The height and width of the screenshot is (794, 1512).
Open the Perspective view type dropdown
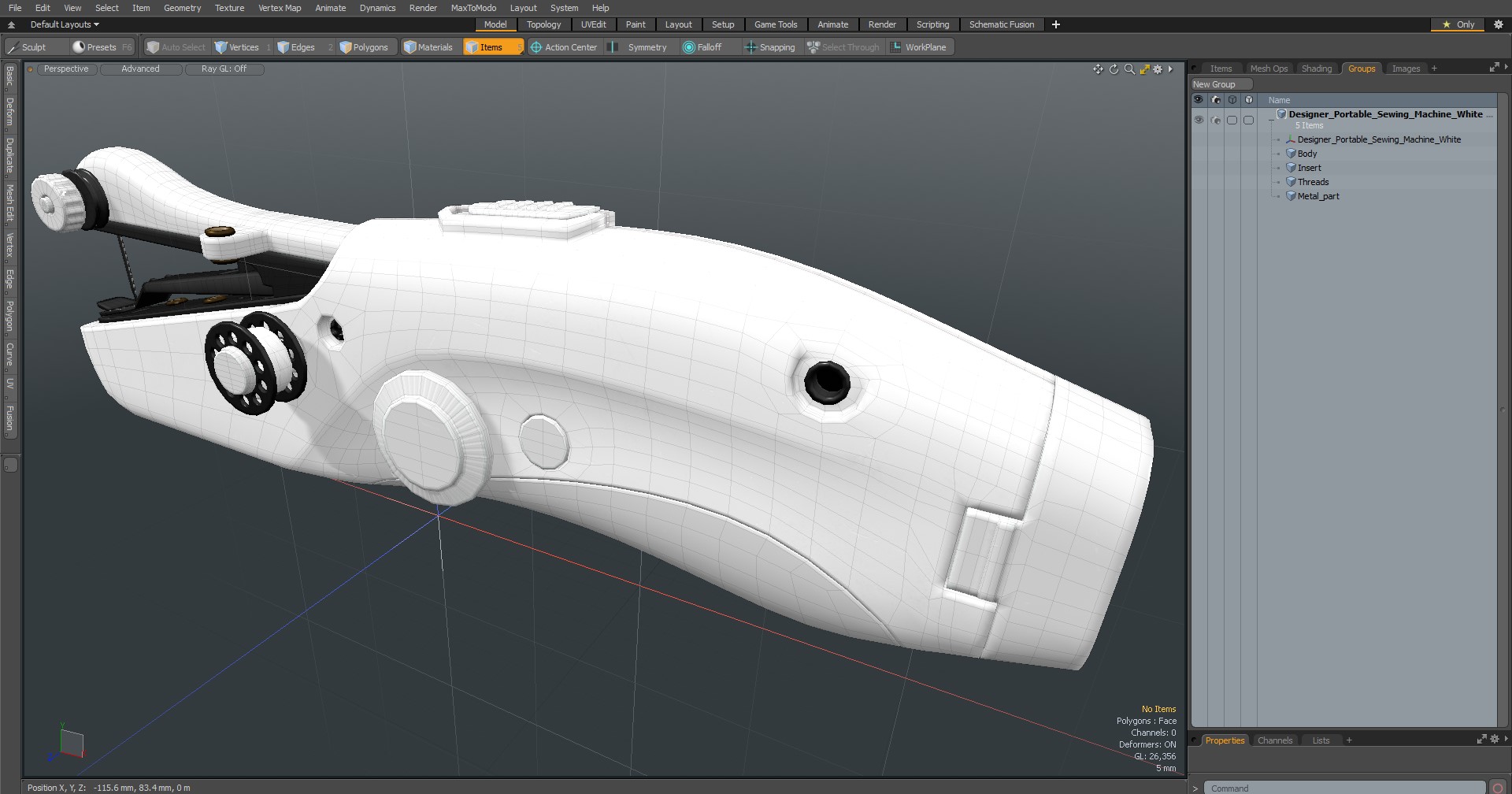point(66,69)
